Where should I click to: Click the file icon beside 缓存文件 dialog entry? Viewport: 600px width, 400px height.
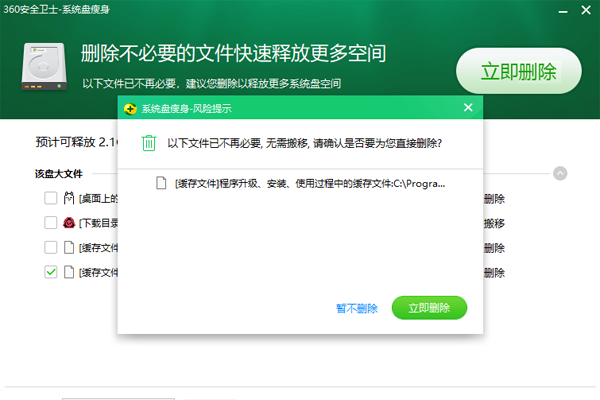click(161, 183)
